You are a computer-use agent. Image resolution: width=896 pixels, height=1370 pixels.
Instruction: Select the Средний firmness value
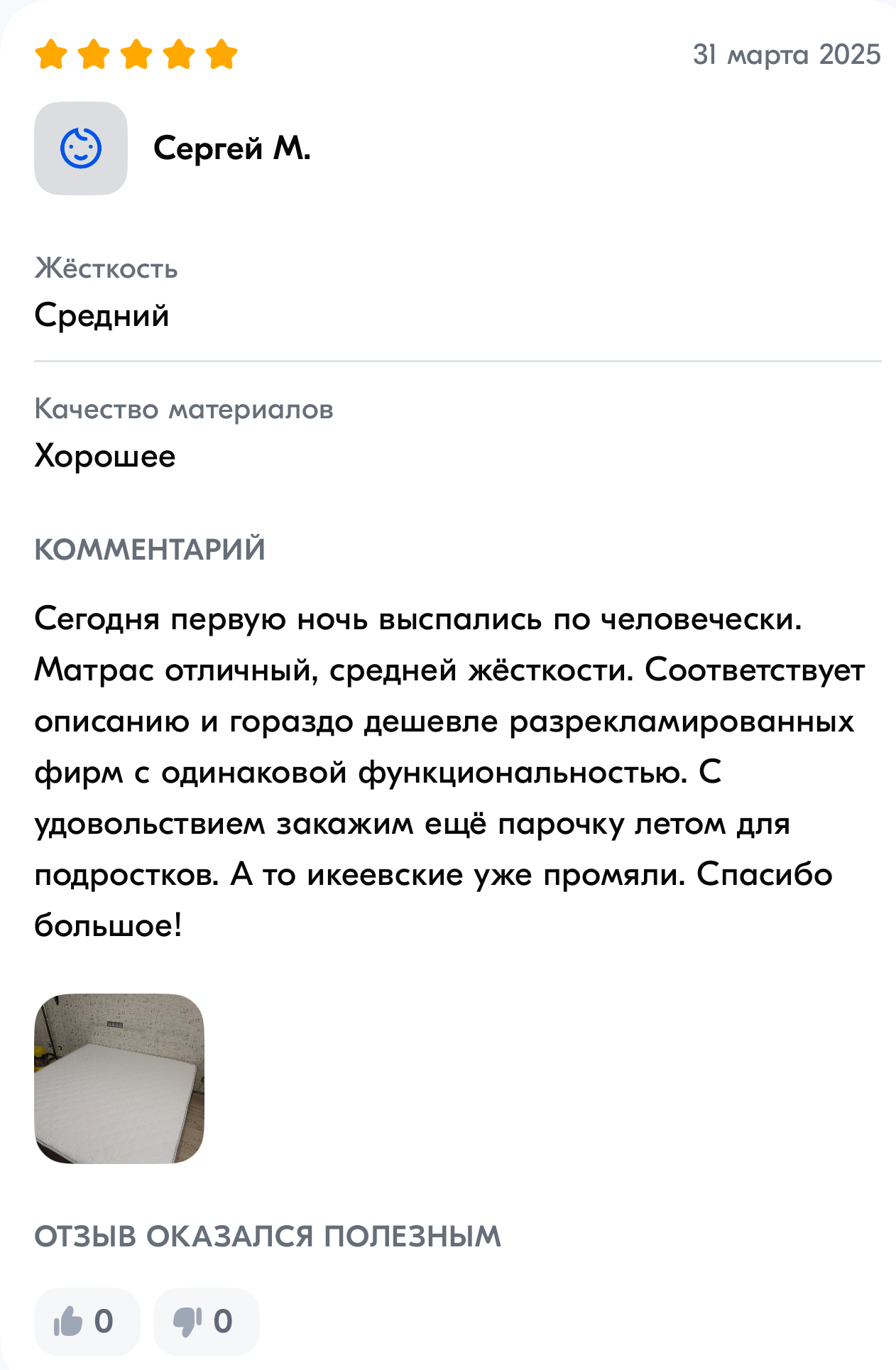[x=102, y=315]
